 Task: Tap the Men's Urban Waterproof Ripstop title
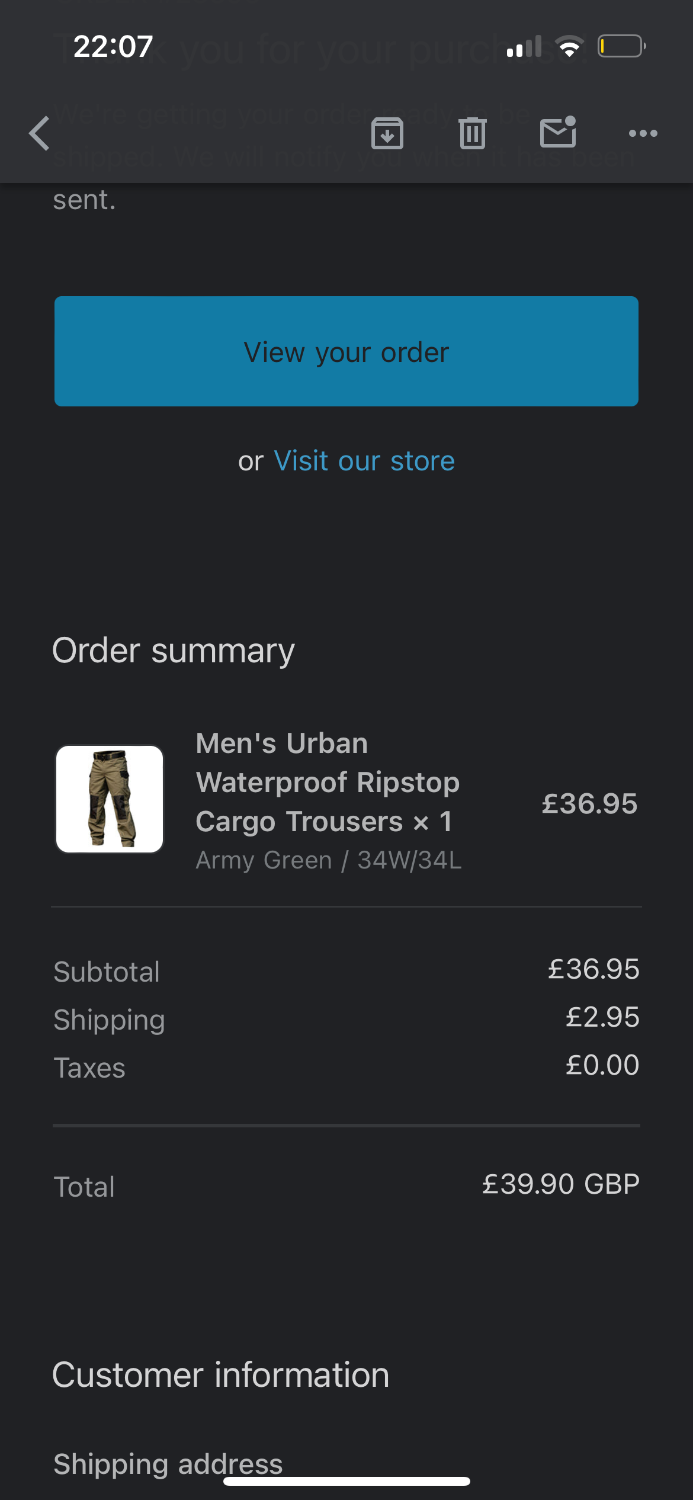click(x=327, y=782)
